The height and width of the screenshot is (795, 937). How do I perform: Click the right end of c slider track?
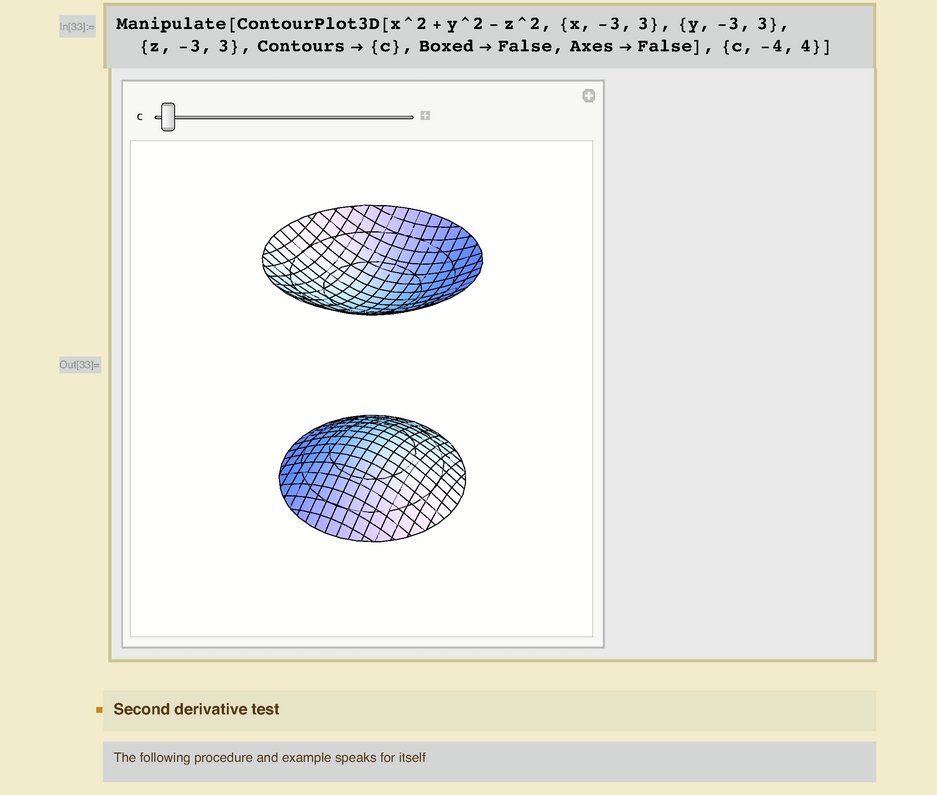pos(410,117)
